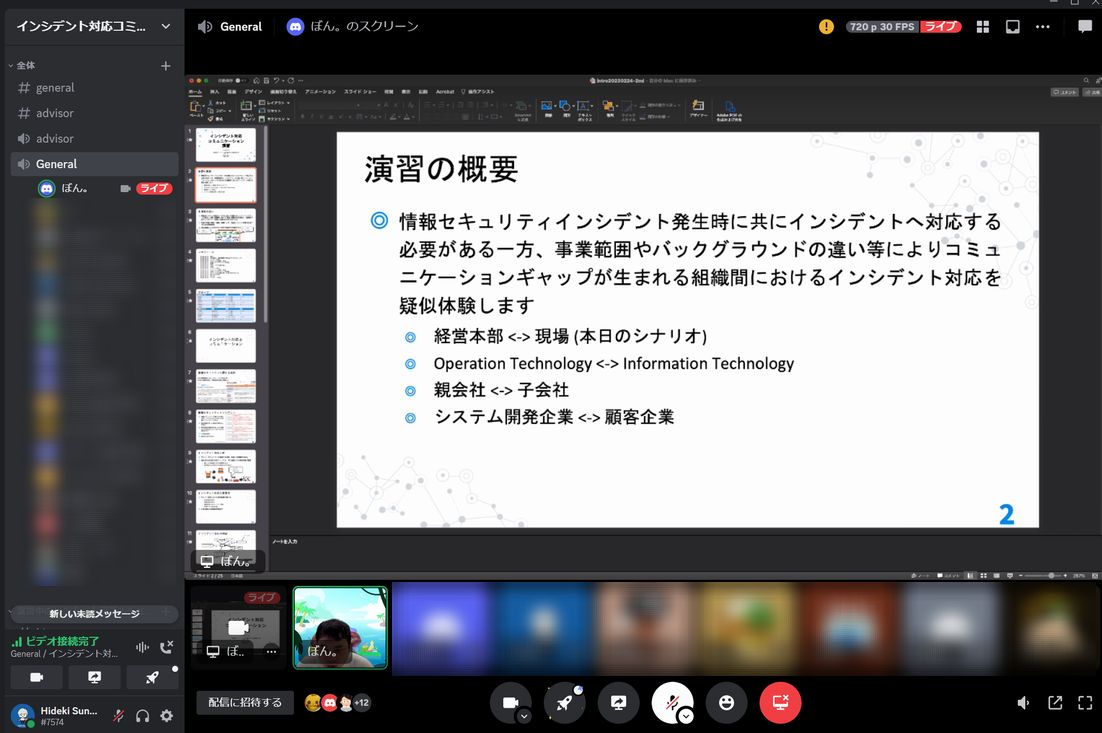Select ぽん。's video thumbnail
The width and height of the screenshot is (1102, 733).
[x=338, y=629]
